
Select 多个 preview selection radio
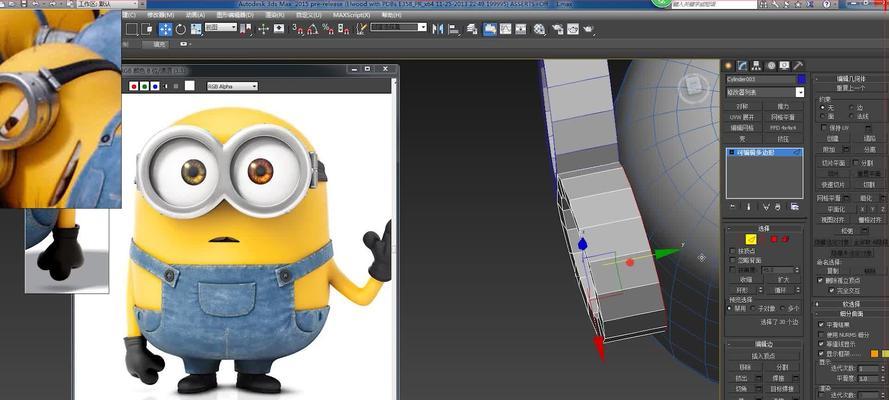(782, 308)
